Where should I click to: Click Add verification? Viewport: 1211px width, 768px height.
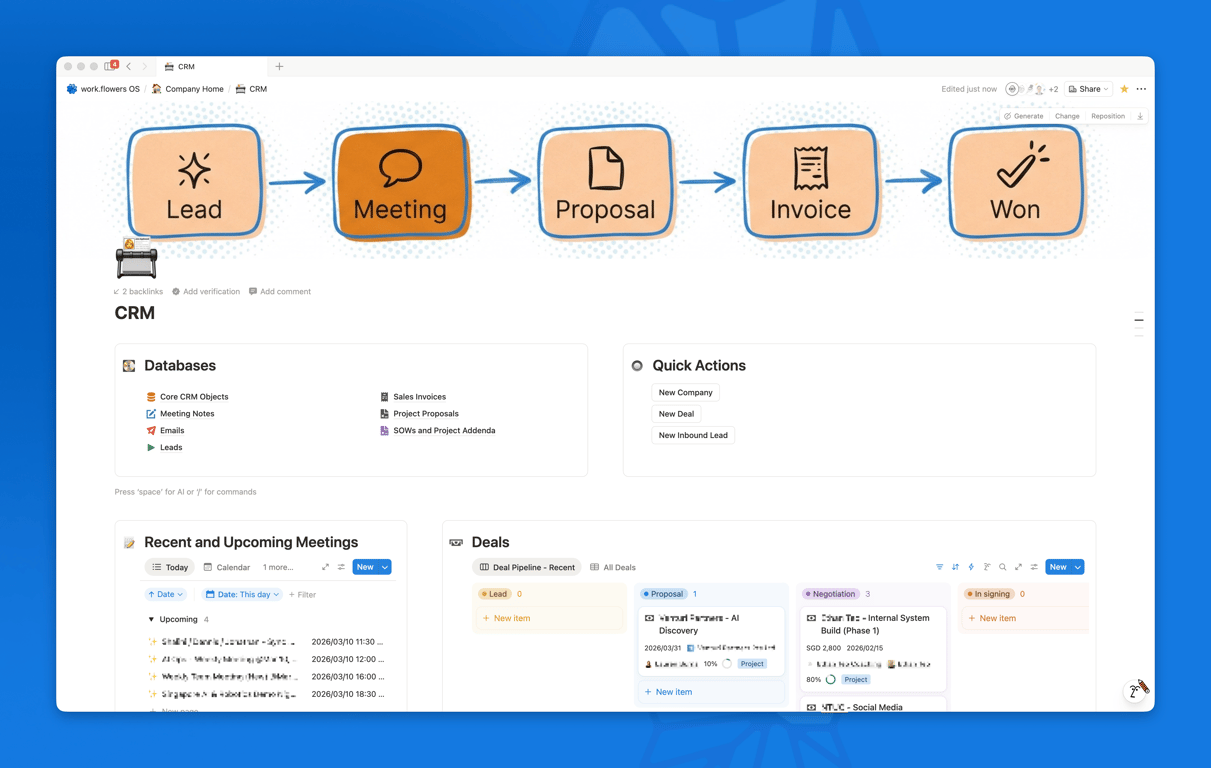206,291
